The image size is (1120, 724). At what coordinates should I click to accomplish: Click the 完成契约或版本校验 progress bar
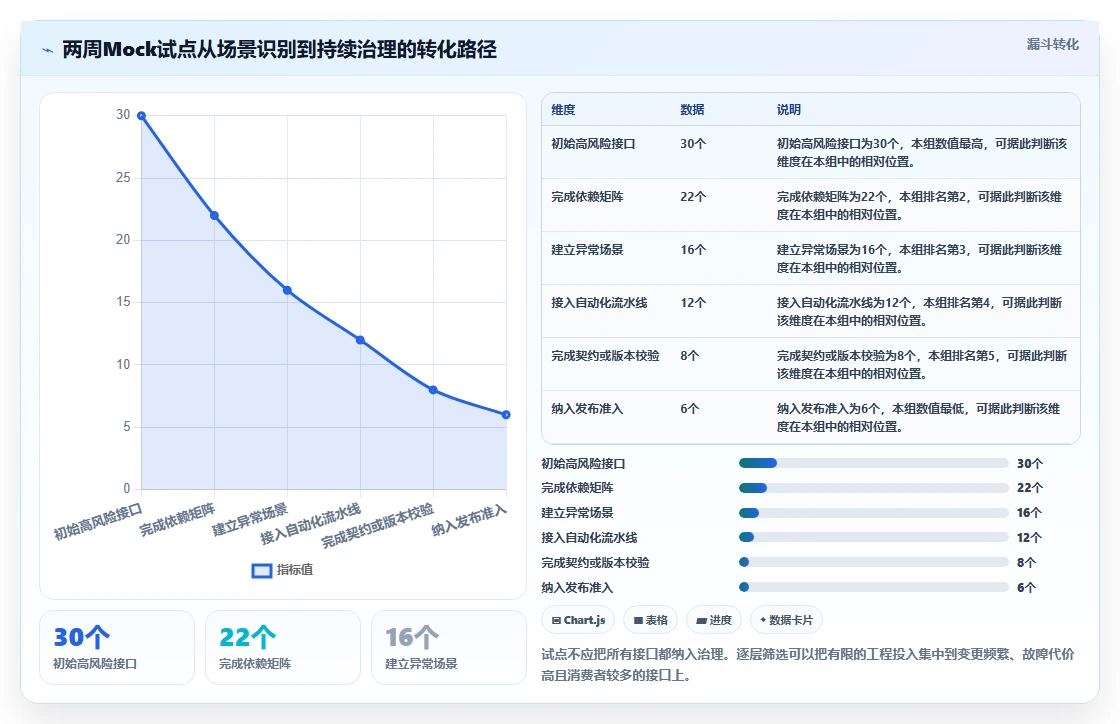873,563
